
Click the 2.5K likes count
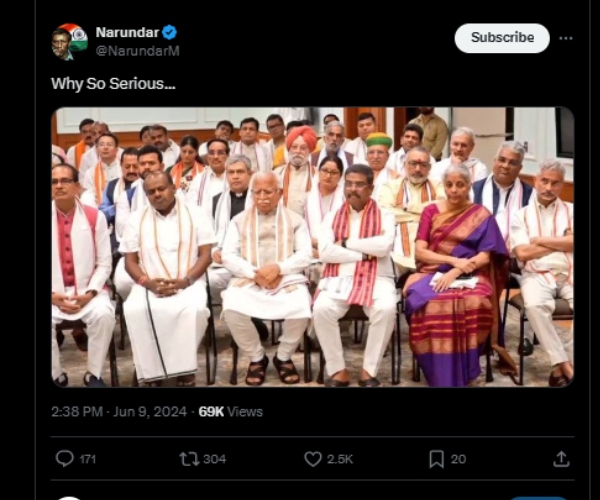[x=340, y=459]
